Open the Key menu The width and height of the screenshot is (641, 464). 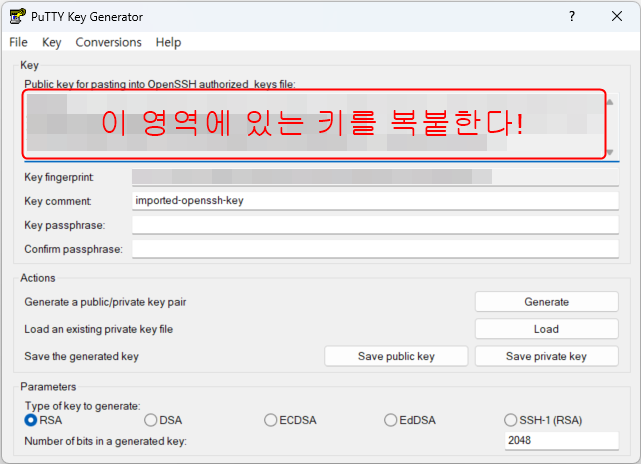pyautogui.click(x=52, y=42)
